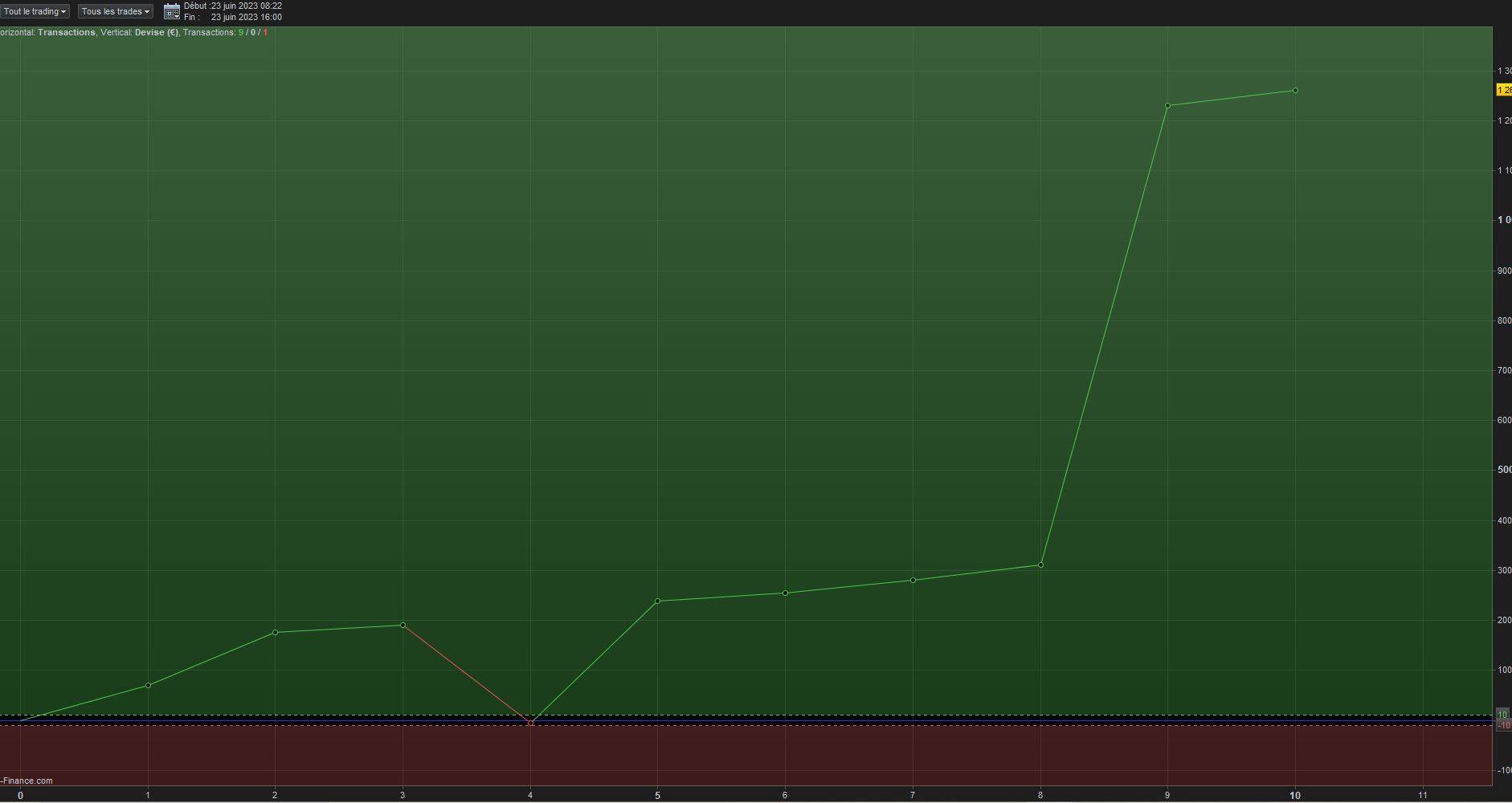Click the yellow current value label on axis

(1504, 91)
